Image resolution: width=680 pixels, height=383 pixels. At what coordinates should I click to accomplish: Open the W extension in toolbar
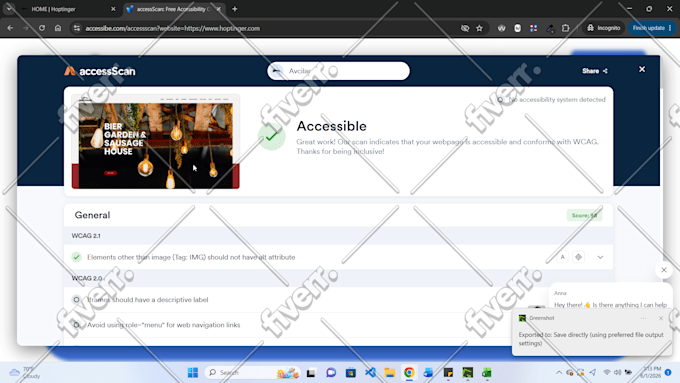tap(501, 28)
